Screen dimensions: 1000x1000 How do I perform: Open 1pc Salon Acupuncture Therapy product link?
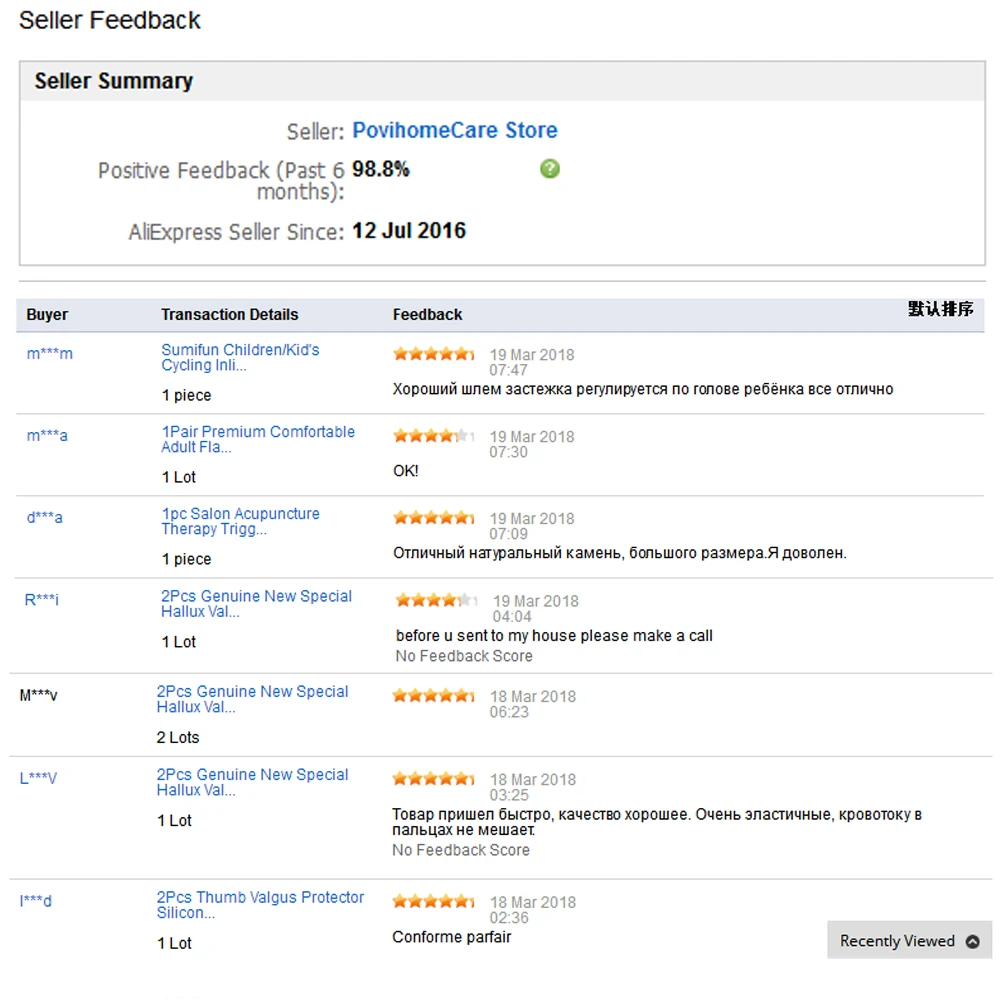pyautogui.click(x=240, y=521)
